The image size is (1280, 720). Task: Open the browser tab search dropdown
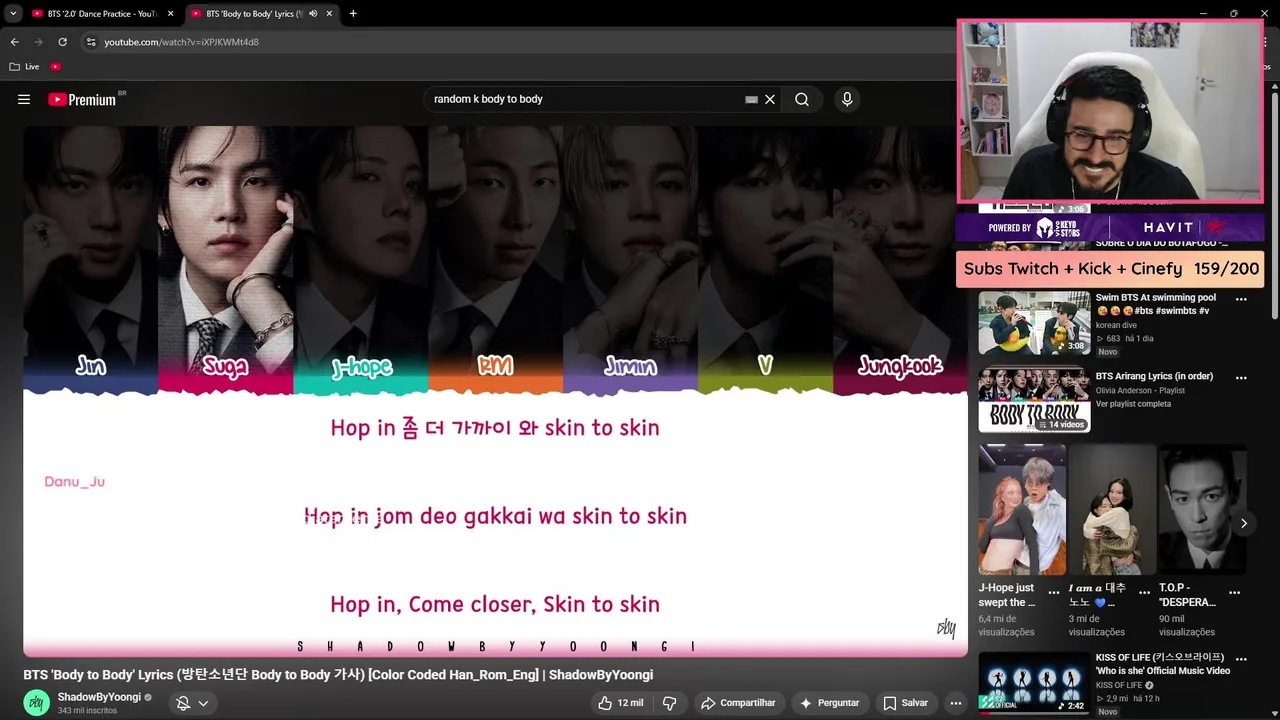point(13,14)
